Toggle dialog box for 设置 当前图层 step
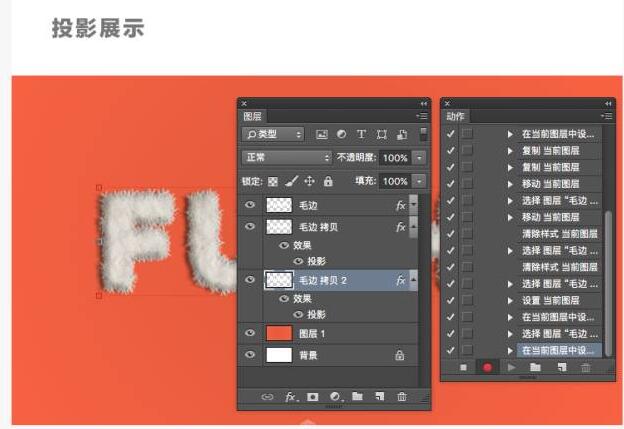 (x=467, y=300)
